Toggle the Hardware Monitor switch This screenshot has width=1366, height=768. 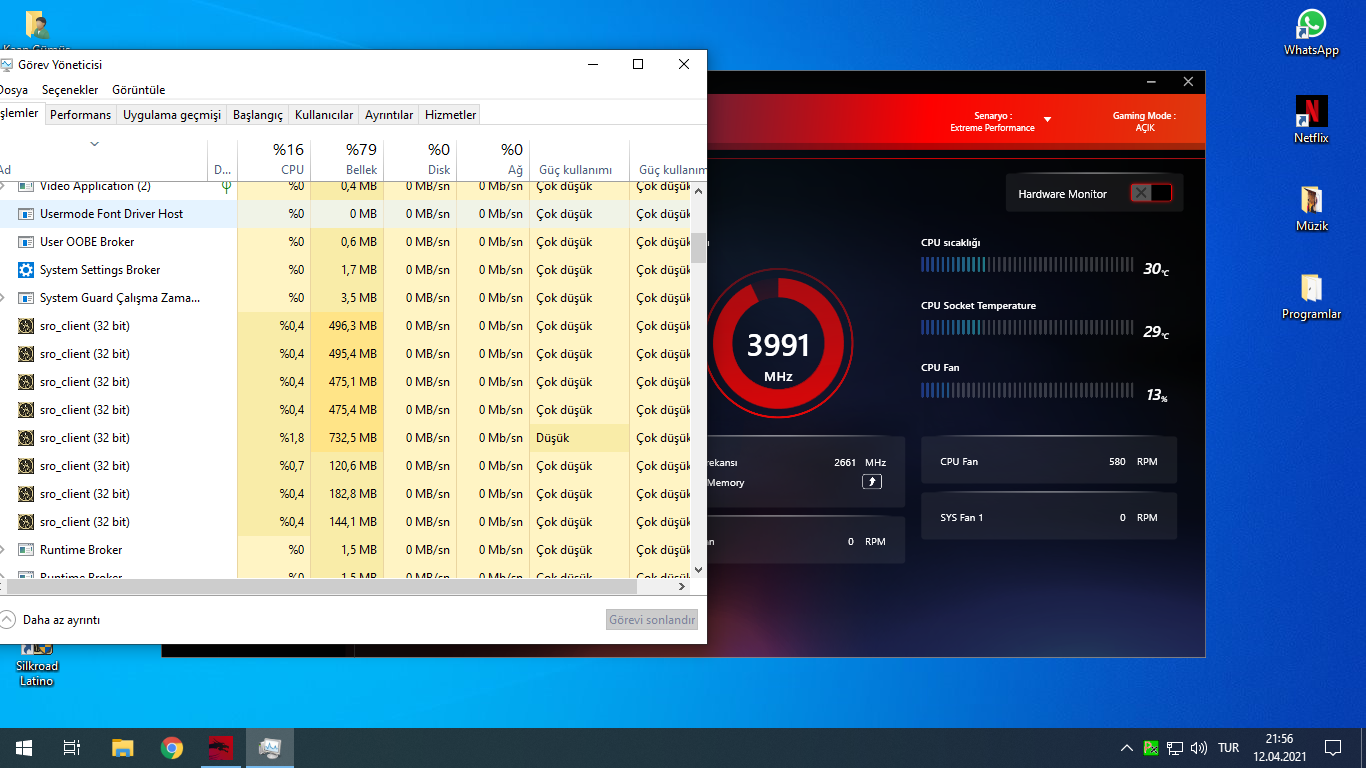tap(1150, 193)
